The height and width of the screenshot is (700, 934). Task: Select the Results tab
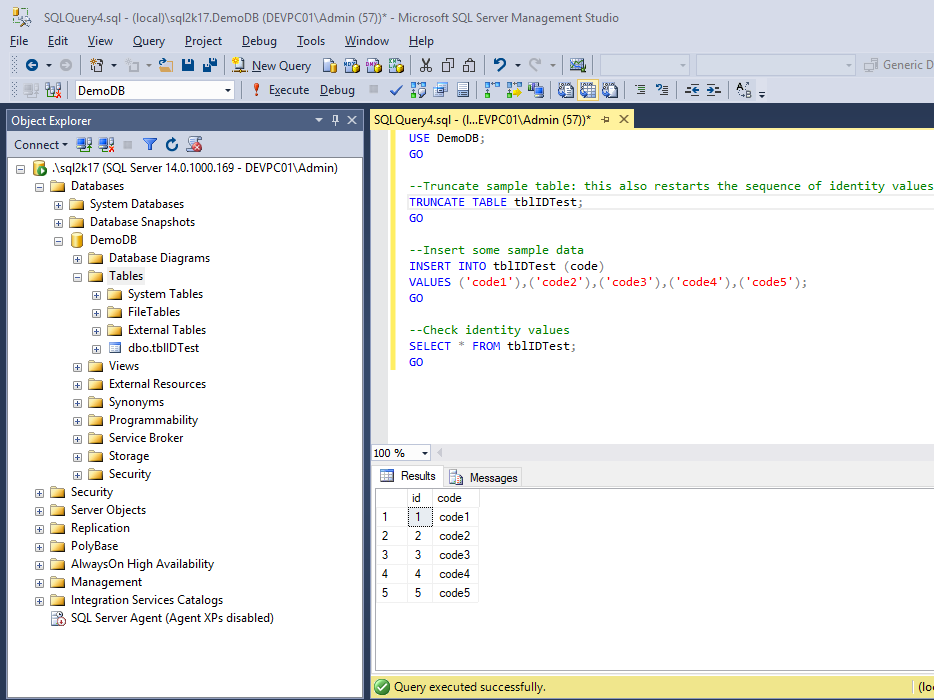pyautogui.click(x=409, y=476)
